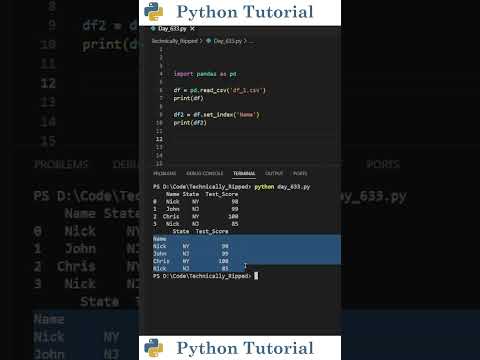Viewport: 480px width, 360px height.
Task: Click the 'import pandas as pd' code line
Action: [x=205, y=74]
